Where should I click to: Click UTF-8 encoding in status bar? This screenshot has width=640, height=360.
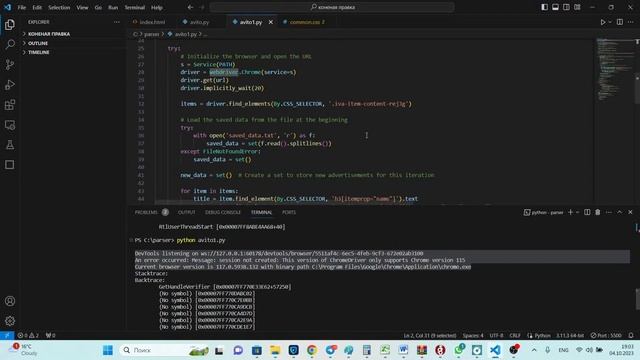coord(496,335)
